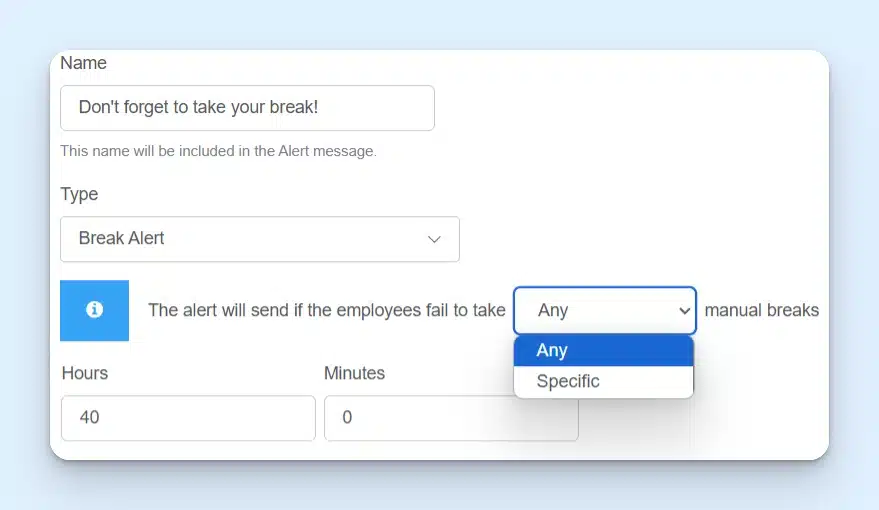Click "The alert will send" description text
Image resolution: width=879 pixels, height=510 pixels.
[326, 310]
